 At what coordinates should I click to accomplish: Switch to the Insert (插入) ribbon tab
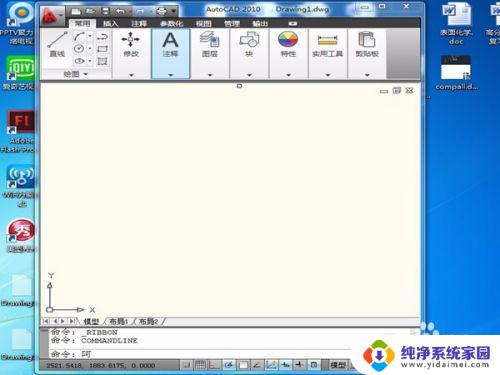point(110,24)
